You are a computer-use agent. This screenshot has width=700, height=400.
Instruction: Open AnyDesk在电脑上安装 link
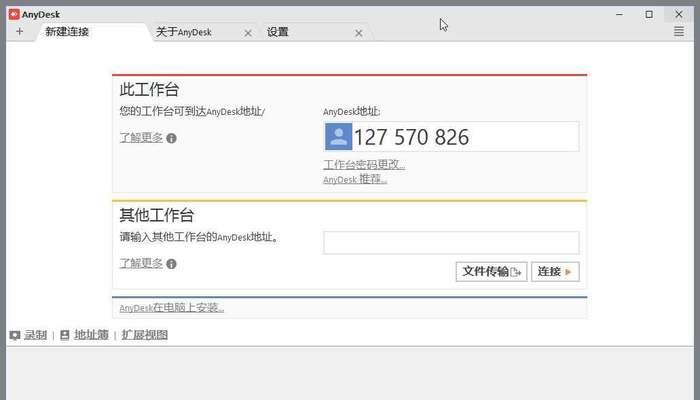(x=172, y=308)
